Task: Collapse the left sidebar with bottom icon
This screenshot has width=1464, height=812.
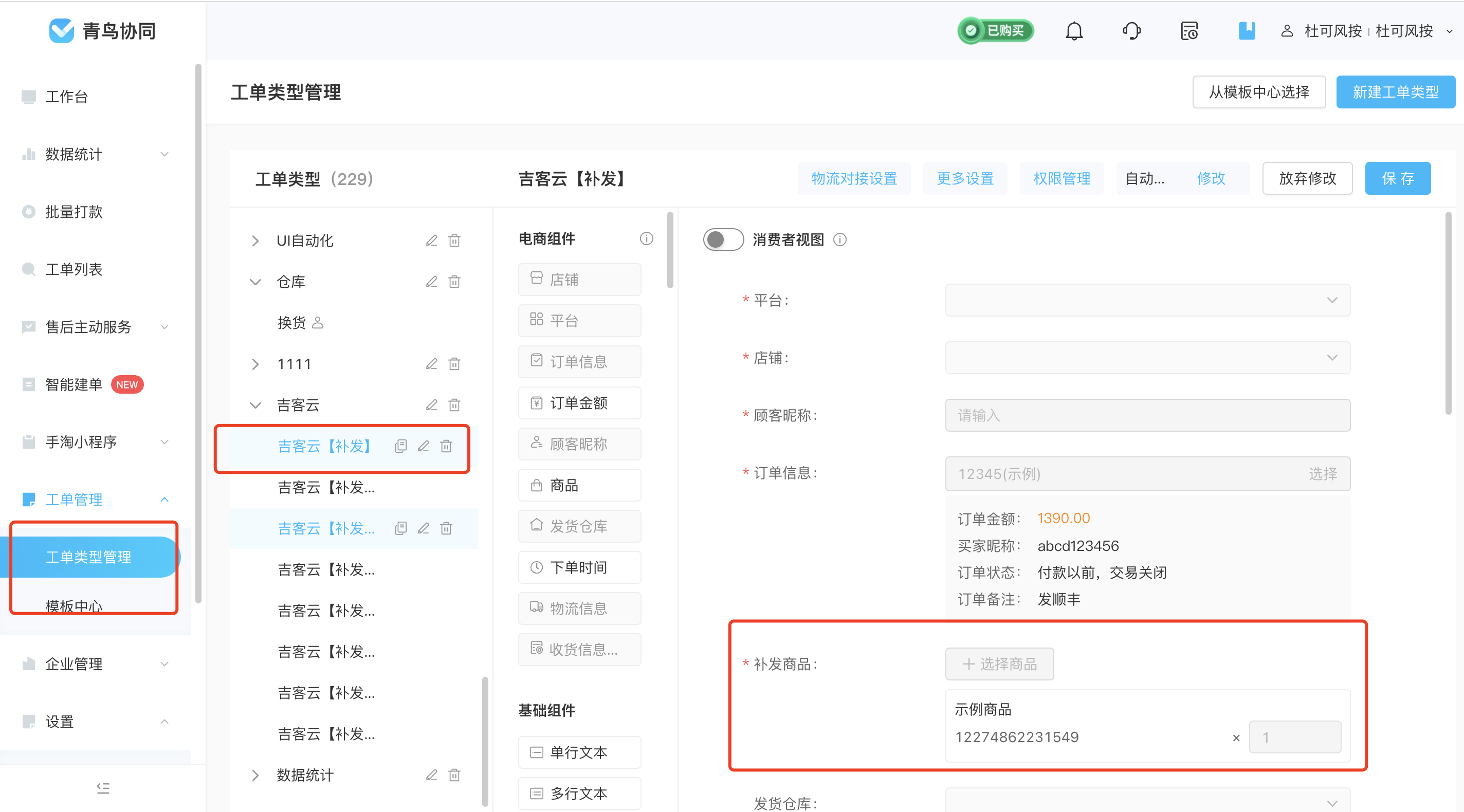Action: point(103,788)
